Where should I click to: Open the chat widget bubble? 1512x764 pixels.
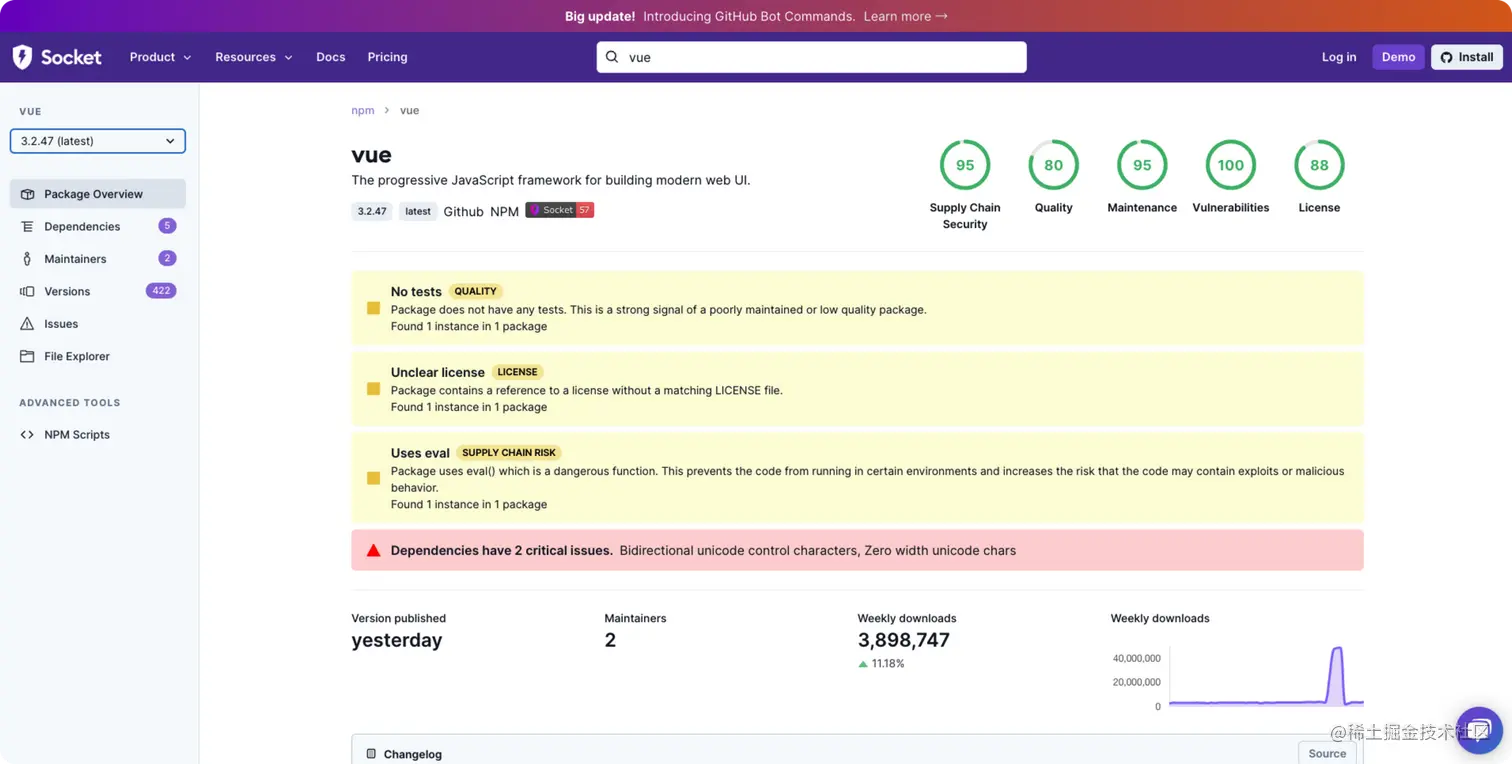pyautogui.click(x=1479, y=729)
